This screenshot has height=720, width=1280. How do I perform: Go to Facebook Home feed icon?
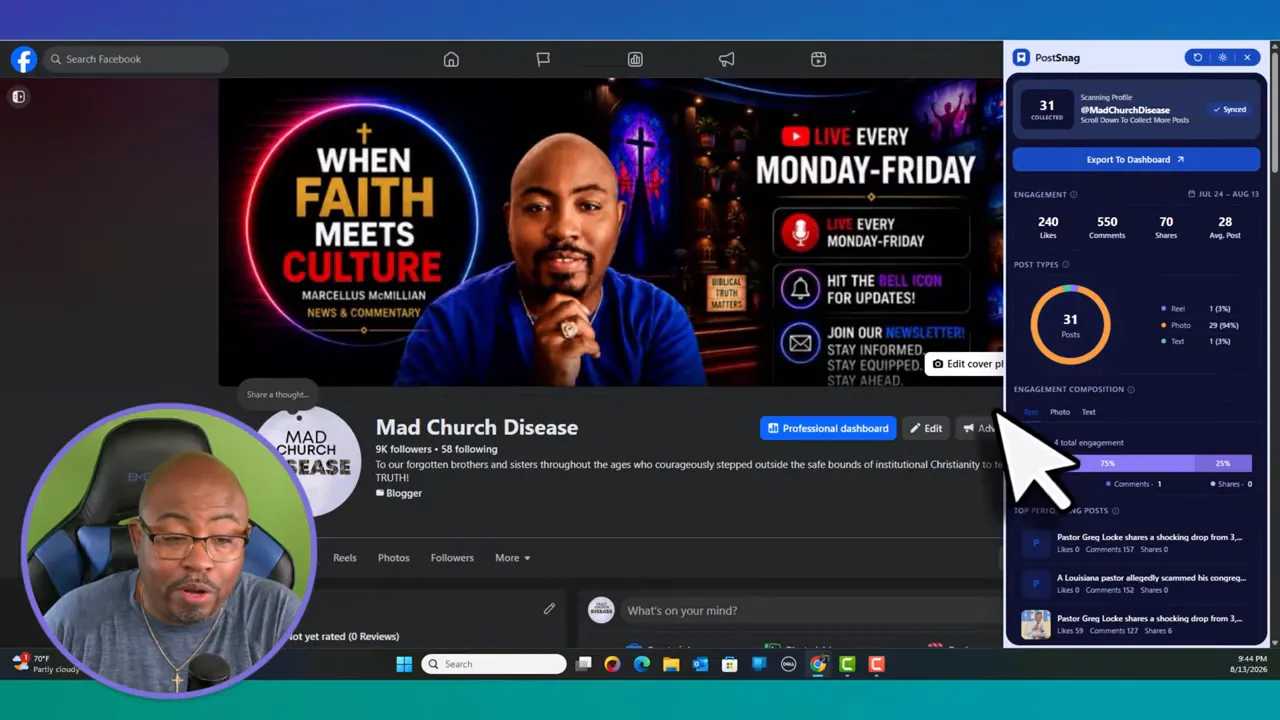point(451,59)
